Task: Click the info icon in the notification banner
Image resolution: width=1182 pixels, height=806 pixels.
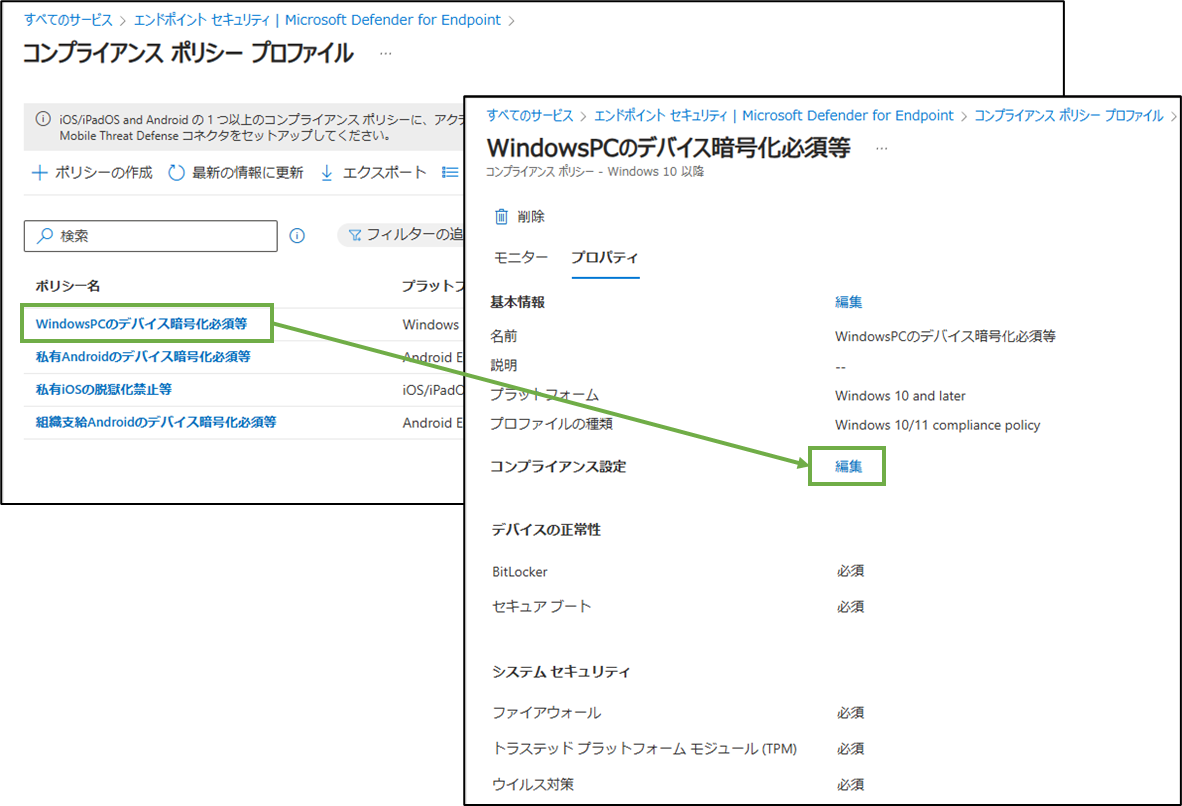Action: tap(43, 119)
